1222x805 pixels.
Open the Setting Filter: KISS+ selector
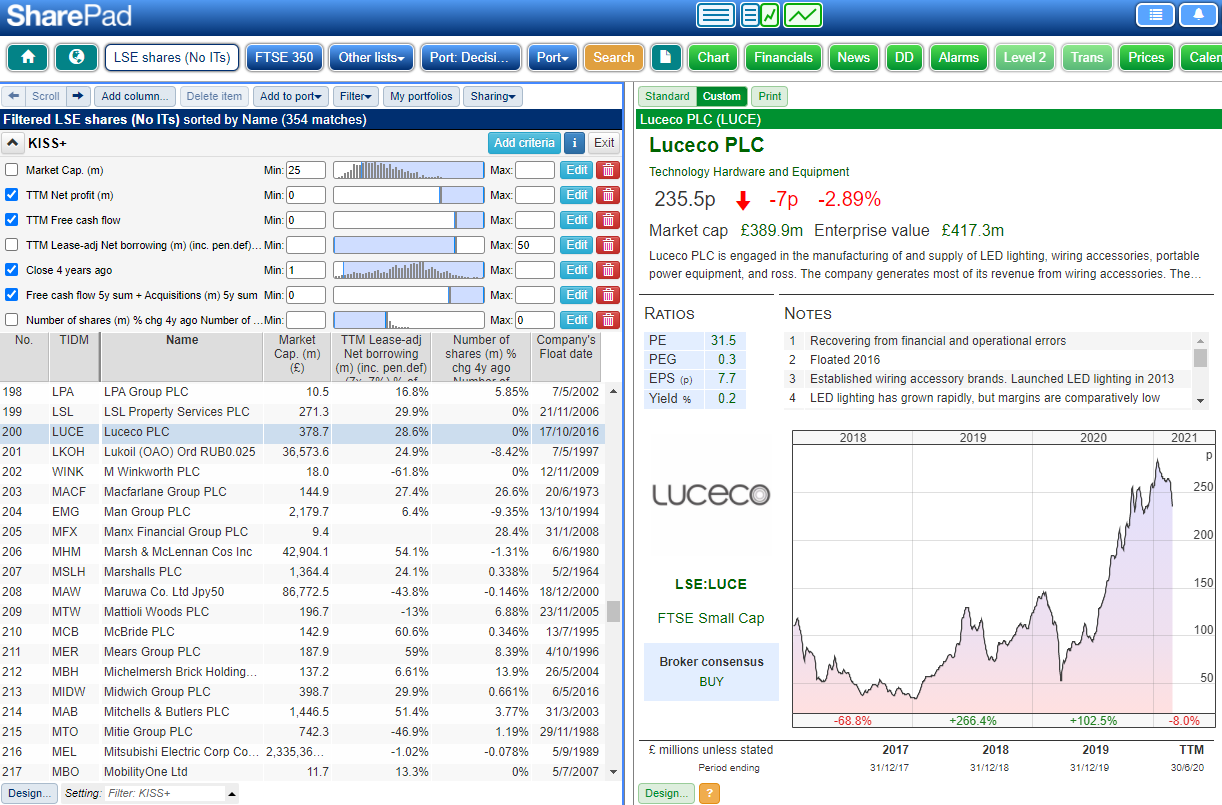coord(172,793)
